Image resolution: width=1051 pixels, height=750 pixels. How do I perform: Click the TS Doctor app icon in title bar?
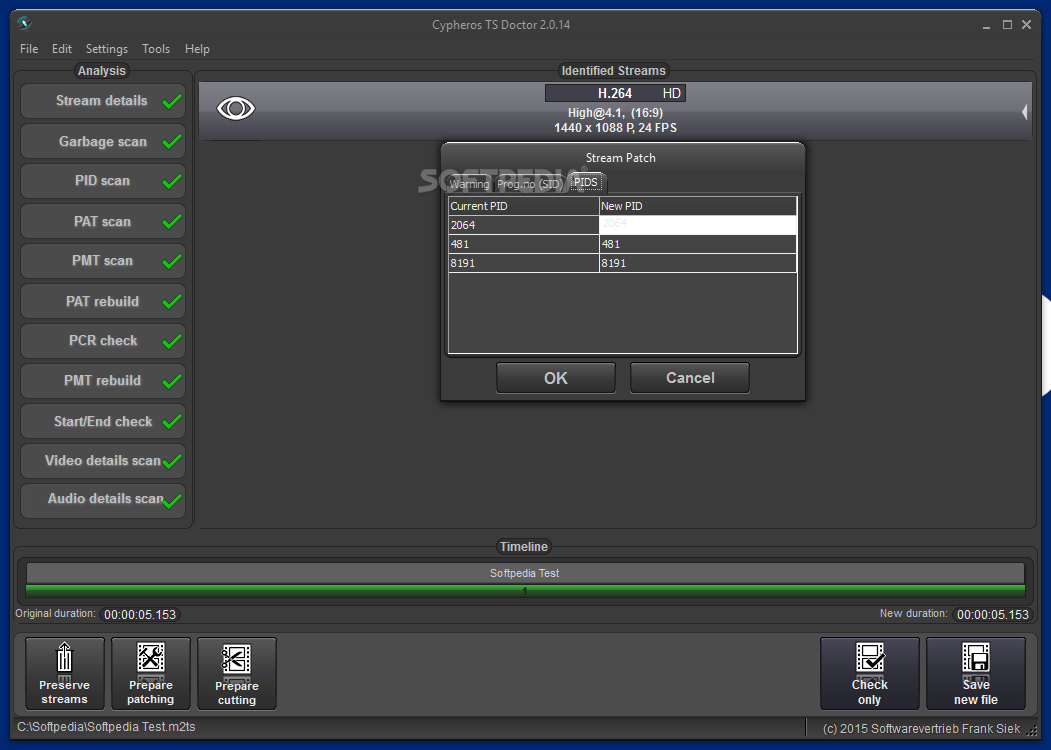pos(25,23)
